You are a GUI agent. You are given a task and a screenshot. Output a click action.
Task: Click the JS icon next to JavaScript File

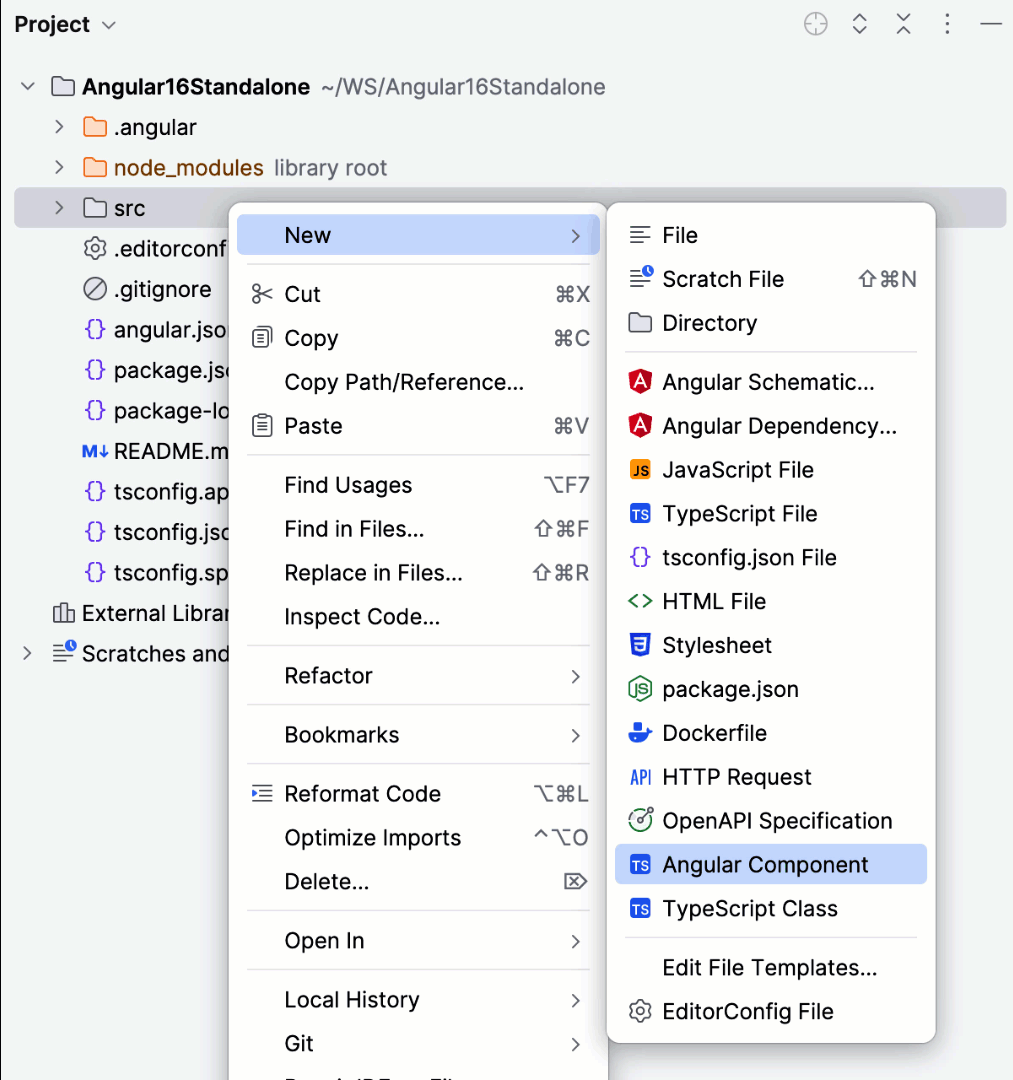coord(639,469)
